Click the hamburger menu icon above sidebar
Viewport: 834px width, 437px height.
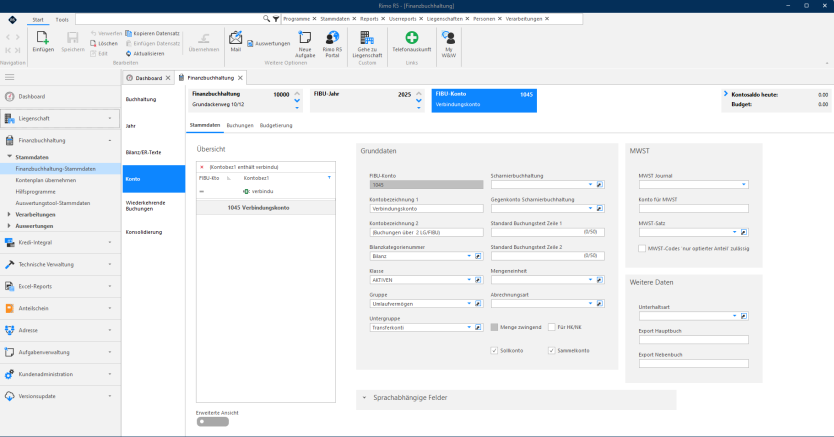(x=10, y=78)
